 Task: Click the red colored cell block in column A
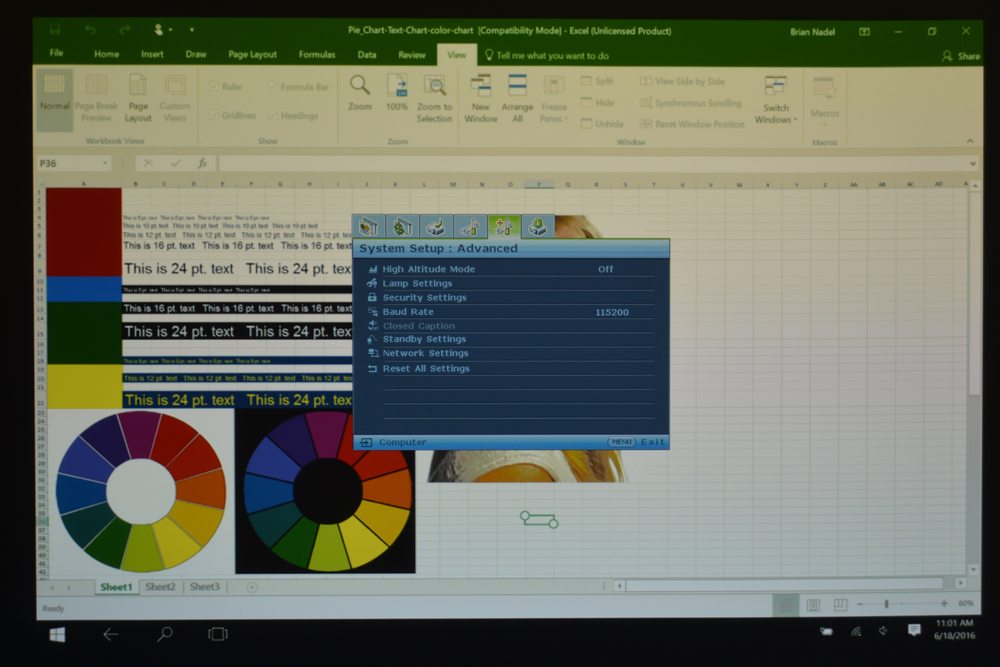pyautogui.click(x=84, y=231)
